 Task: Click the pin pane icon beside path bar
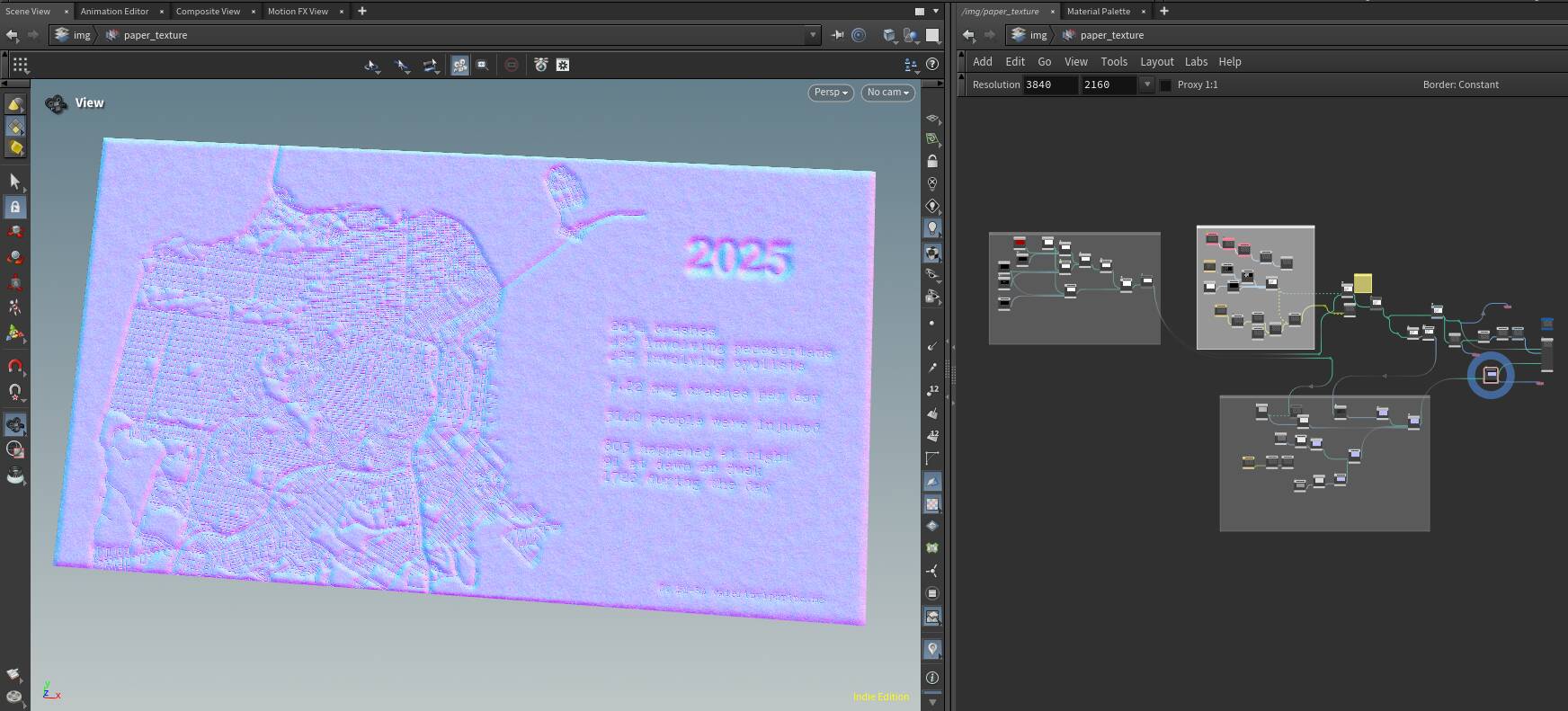[838, 35]
